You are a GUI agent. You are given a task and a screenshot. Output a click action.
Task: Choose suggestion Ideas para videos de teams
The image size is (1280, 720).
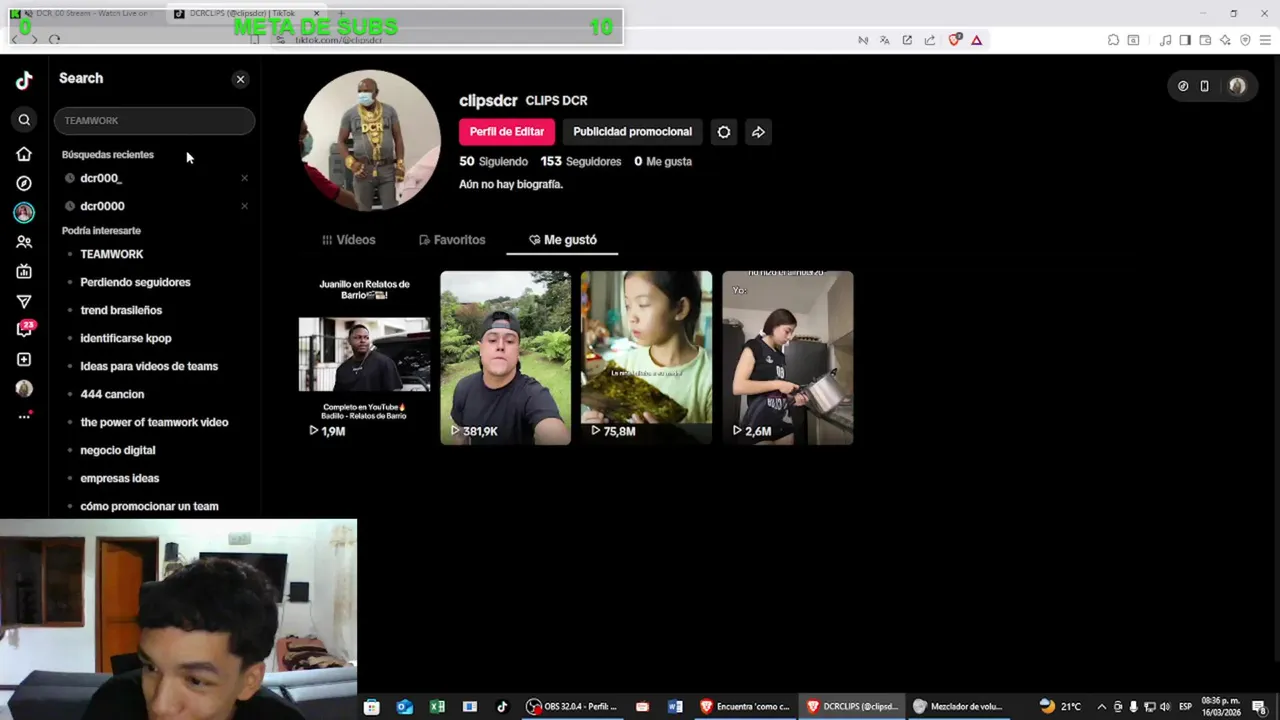(149, 366)
